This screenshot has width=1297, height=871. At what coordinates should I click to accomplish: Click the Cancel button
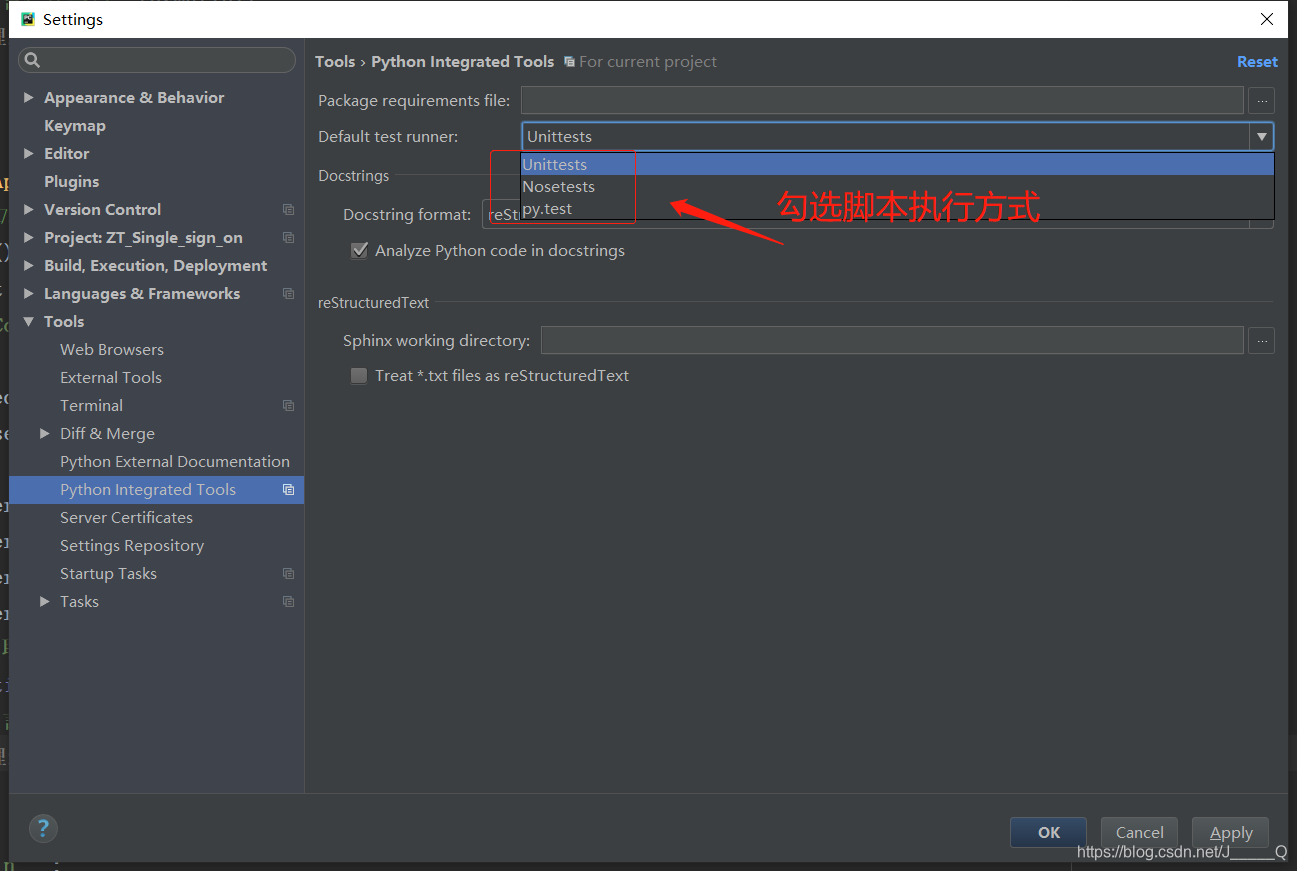(1140, 832)
